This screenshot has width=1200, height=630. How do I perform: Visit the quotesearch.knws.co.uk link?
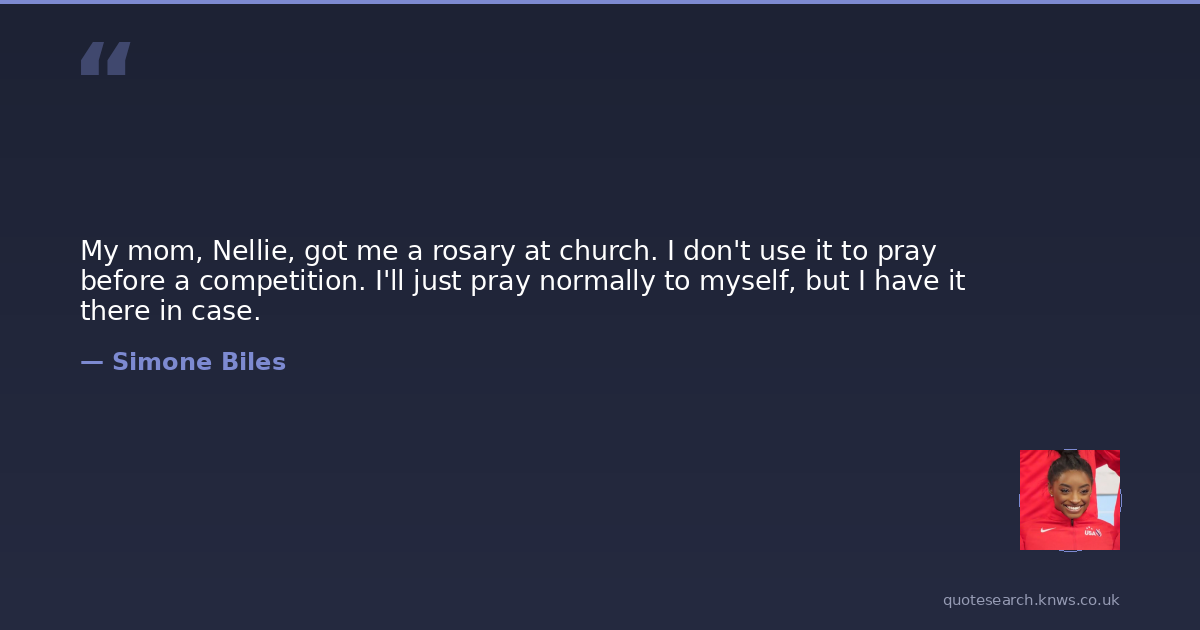(x=1030, y=600)
